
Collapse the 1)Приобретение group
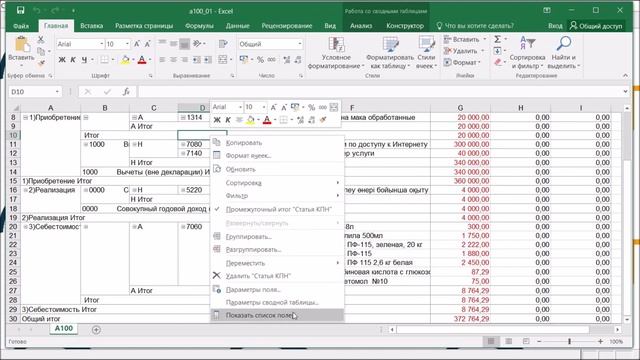coord(25,118)
